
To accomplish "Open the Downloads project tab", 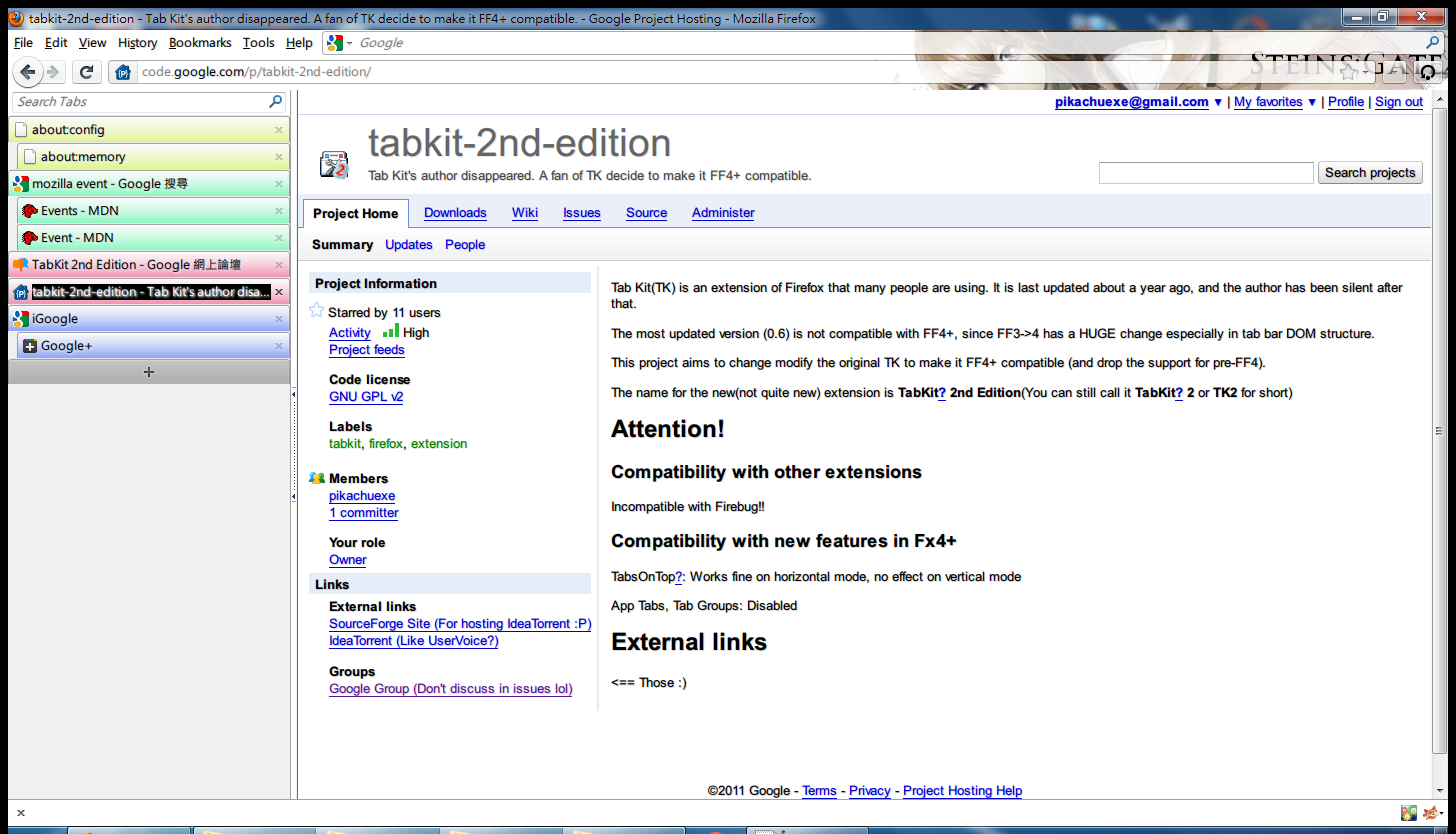I will point(455,213).
